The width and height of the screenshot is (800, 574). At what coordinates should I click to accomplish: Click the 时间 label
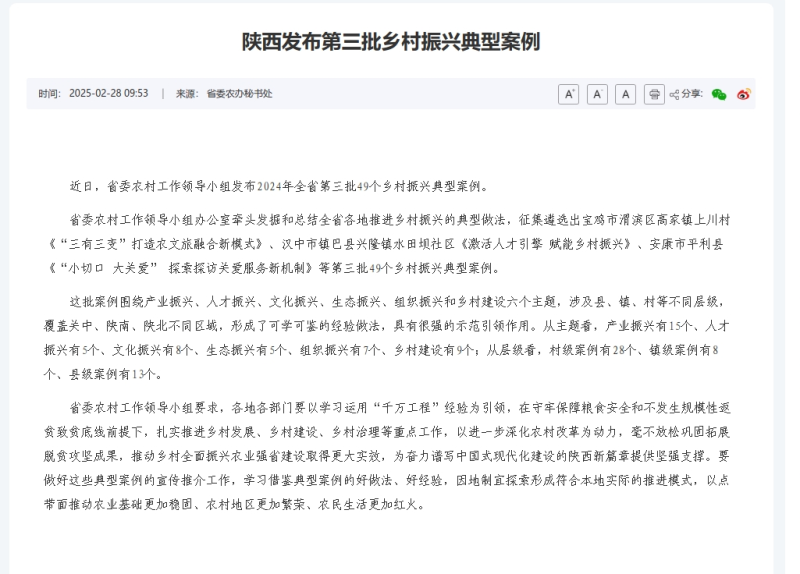pos(49,94)
